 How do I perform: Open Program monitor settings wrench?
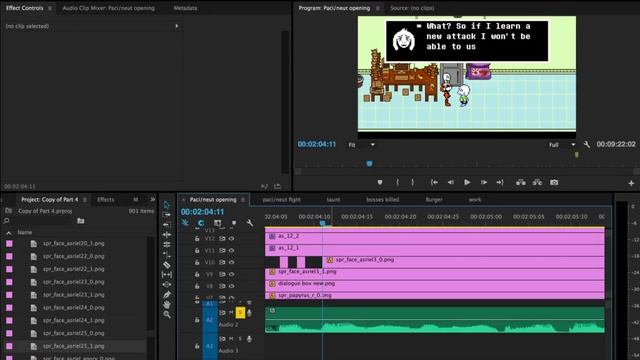click(587, 144)
